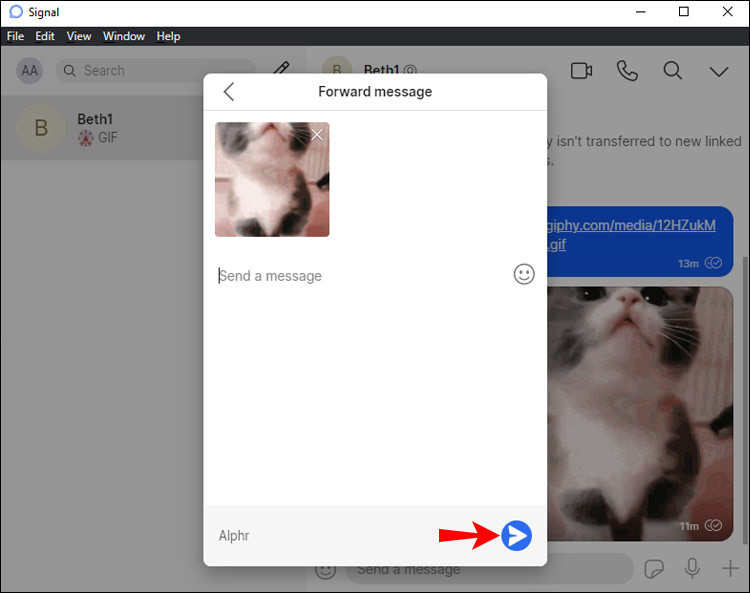
Task: Record a voice message with microphone icon
Action: pyautogui.click(x=692, y=569)
